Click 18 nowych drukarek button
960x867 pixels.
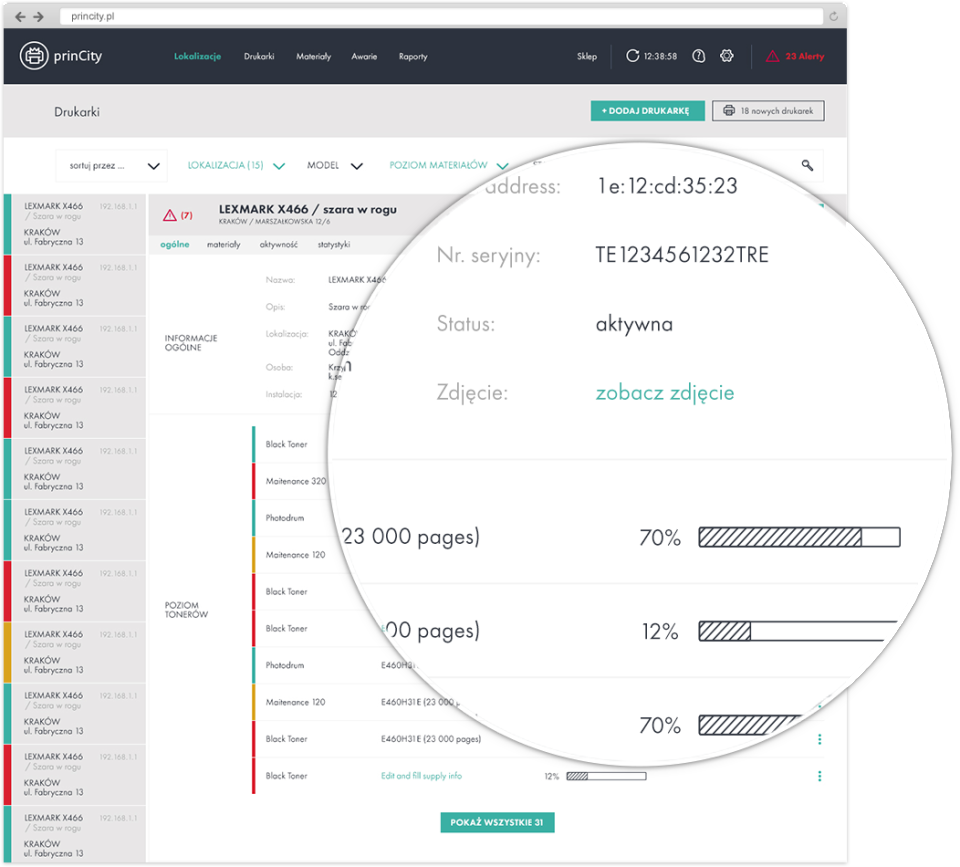768,111
